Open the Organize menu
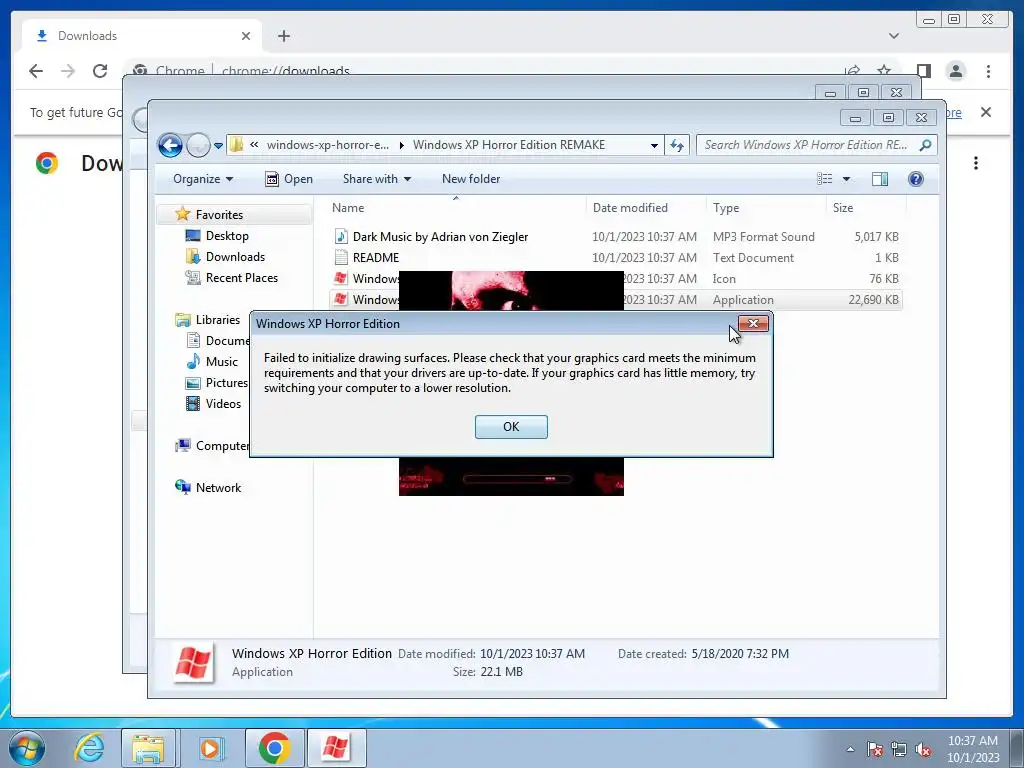Image resolution: width=1024 pixels, height=768 pixels. [x=202, y=179]
